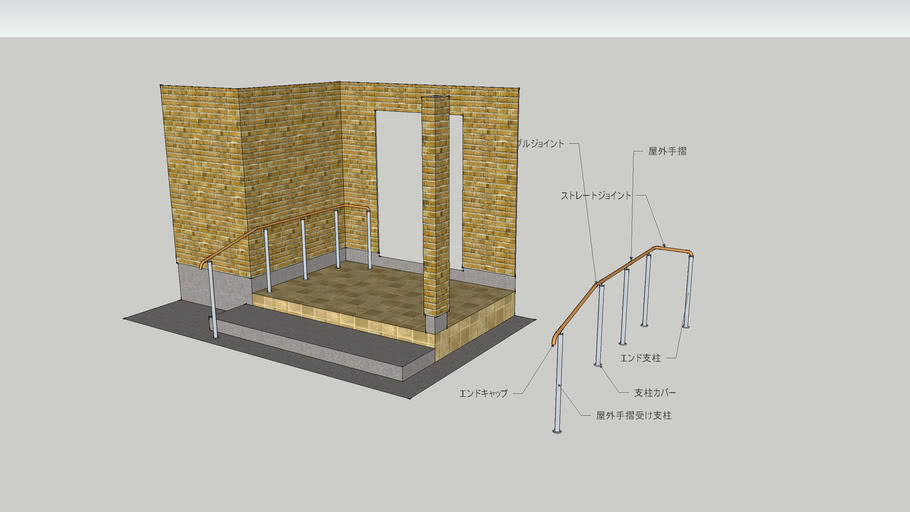The height and width of the screenshot is (512, 910).
Task: Select the 屋外手摺受け支柱 label
Action: point(634,415)
